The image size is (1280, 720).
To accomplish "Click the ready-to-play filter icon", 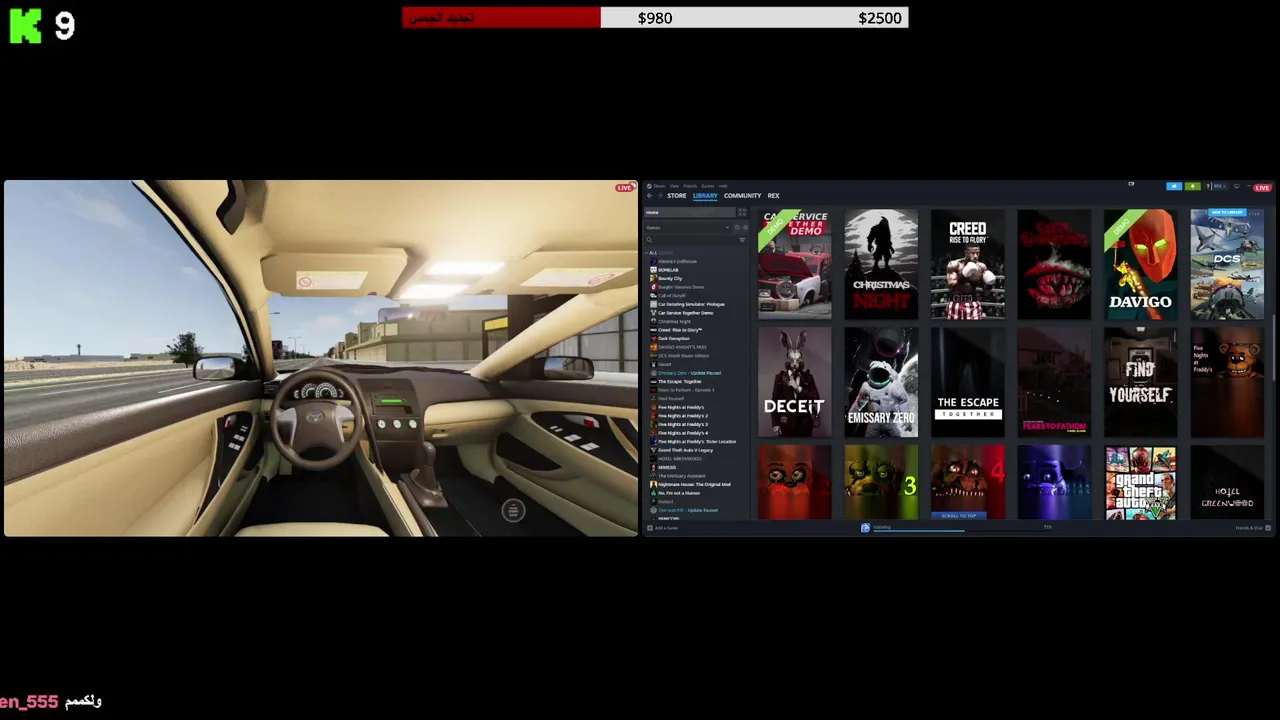I will click(746, 228).
